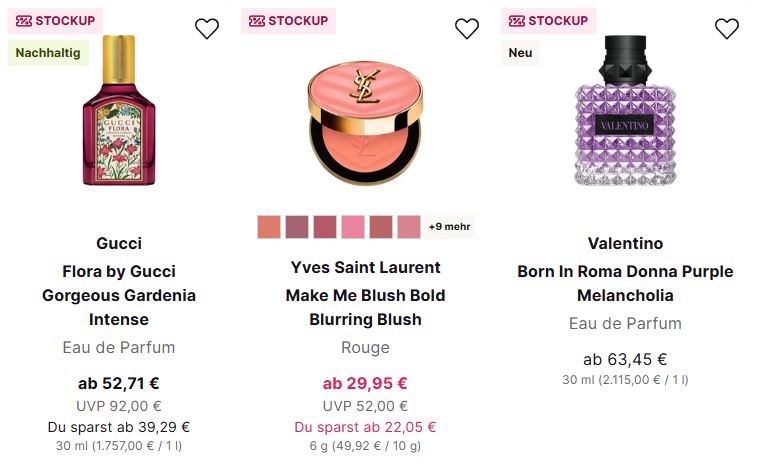Expand more shades with +9 mehr
This screenshot has width=760, height=470.
point(449,227)
